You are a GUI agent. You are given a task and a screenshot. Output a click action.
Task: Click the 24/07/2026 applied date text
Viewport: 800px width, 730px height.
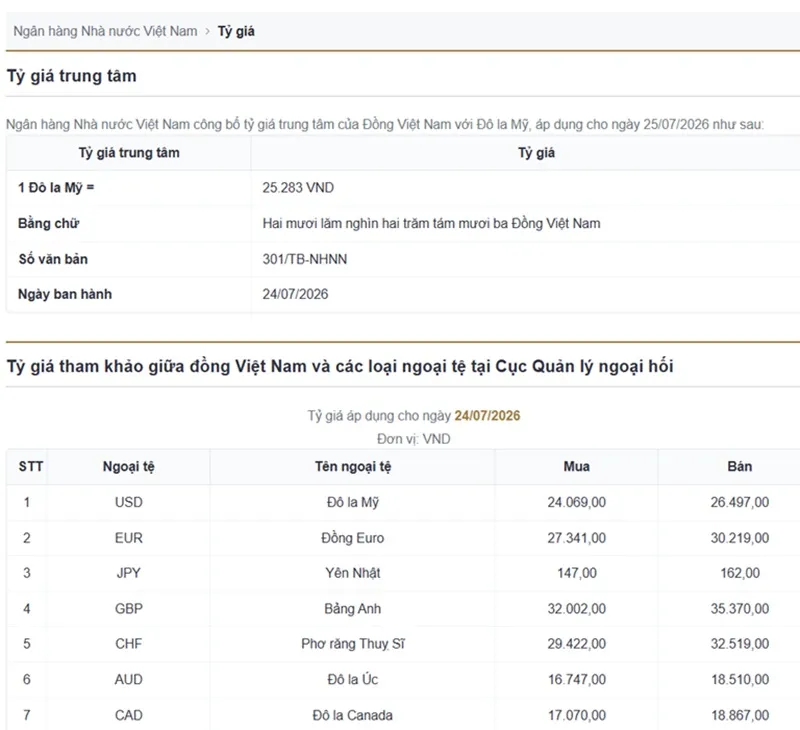[487, 416]
